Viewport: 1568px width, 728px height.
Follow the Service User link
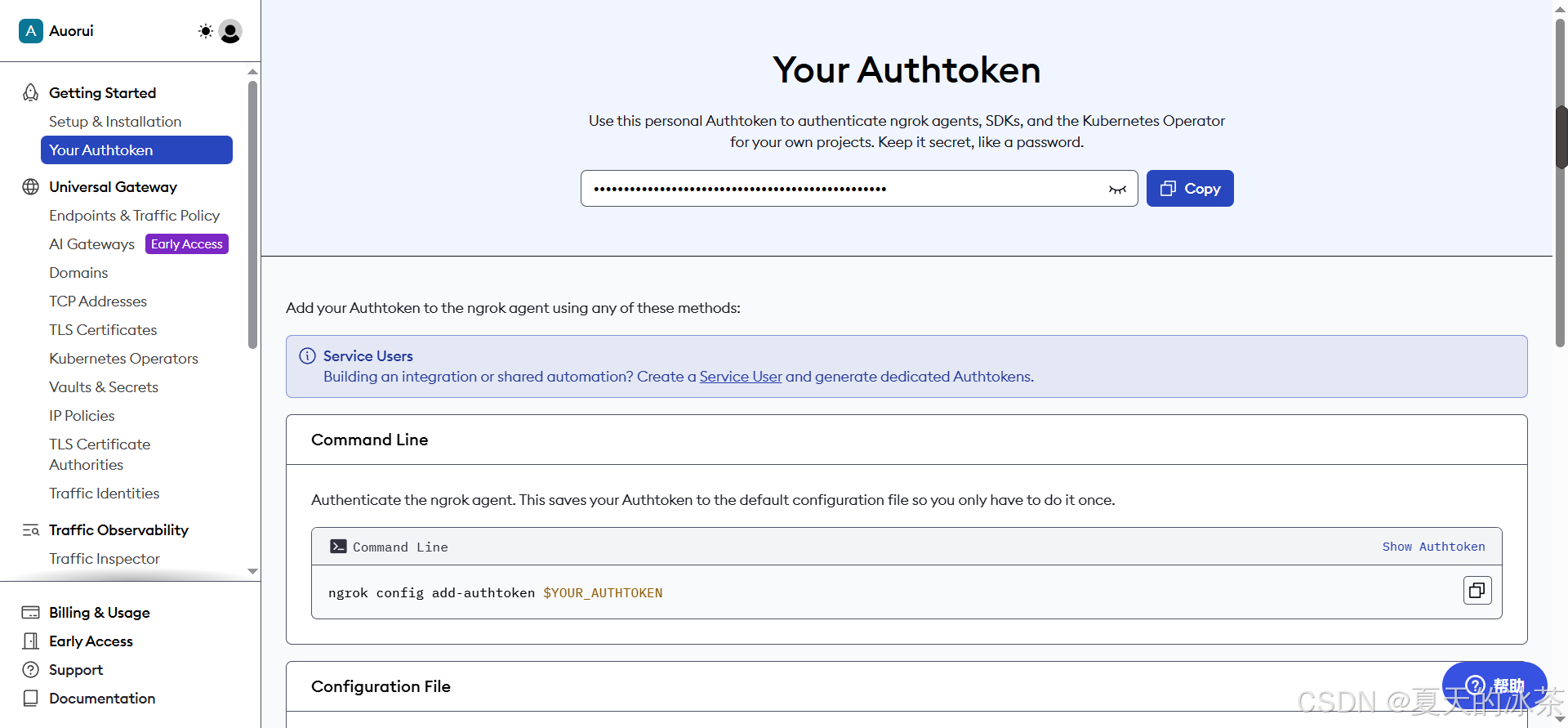pyautogui.click(x=741, y=377)
